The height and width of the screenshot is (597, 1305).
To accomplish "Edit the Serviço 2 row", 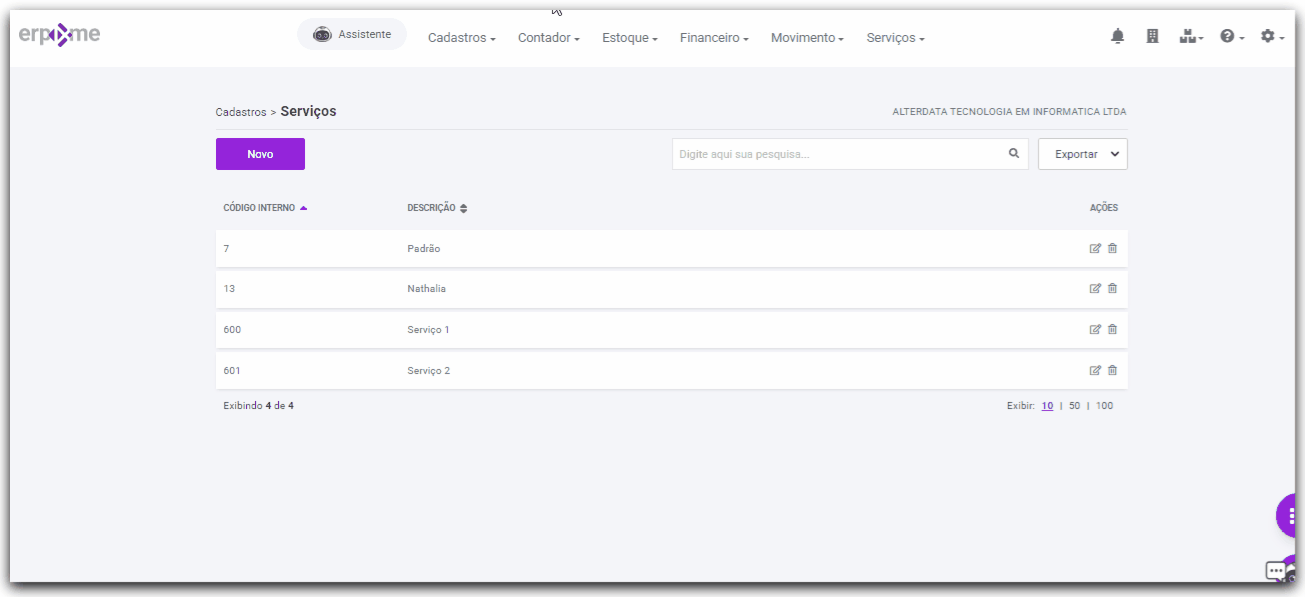I will [x=1095, y=370].
